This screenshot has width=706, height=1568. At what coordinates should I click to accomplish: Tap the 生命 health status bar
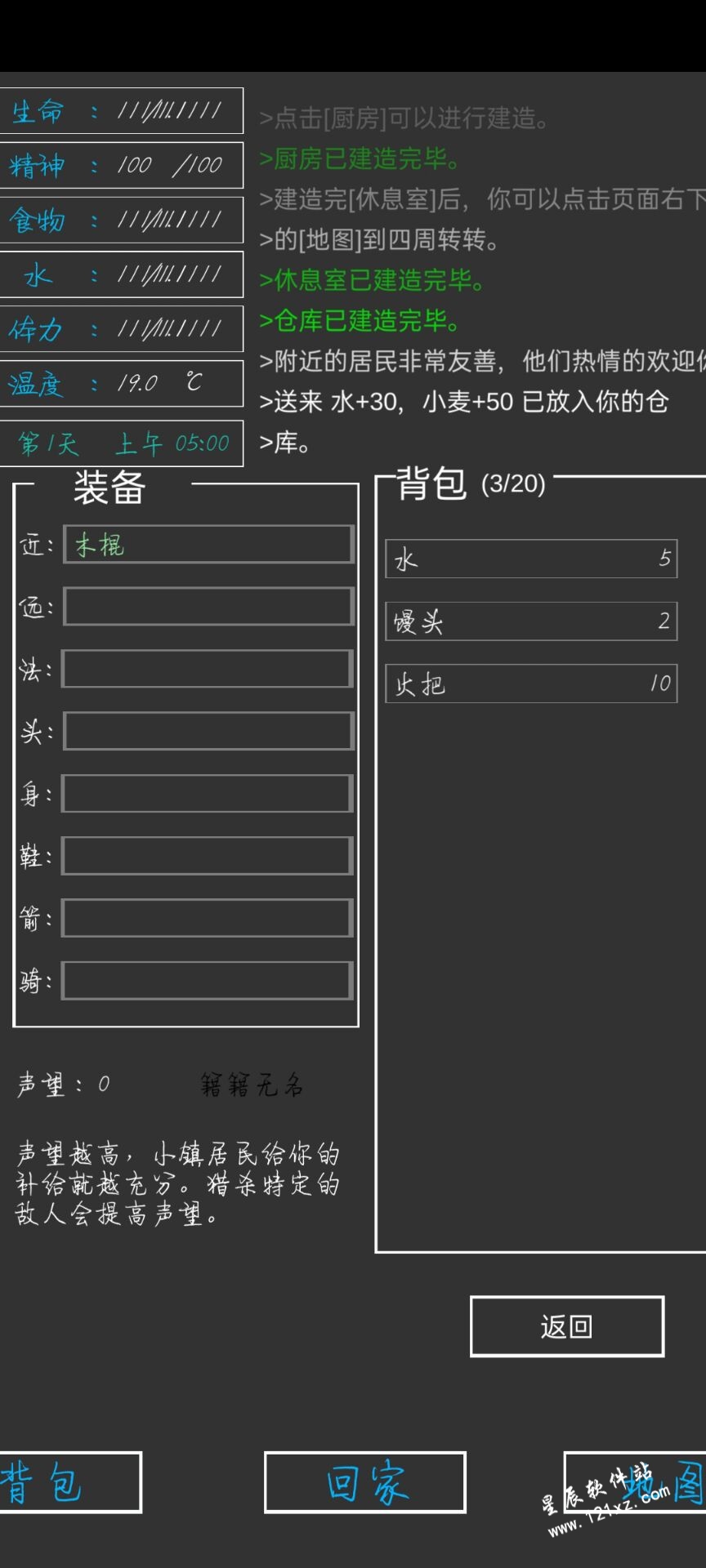pyautogui.click(x=121, y=110)
